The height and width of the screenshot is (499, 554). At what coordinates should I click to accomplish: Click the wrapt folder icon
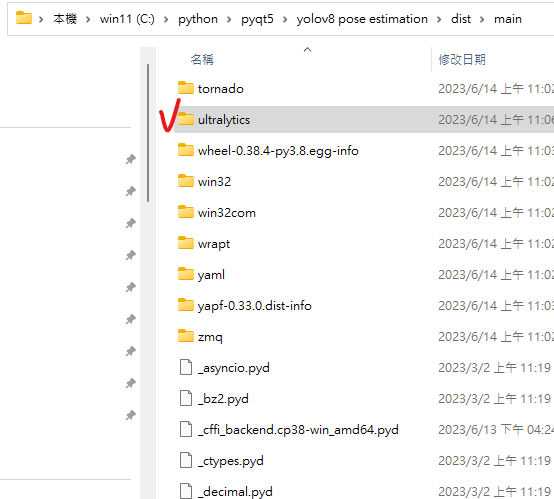[x=185, y=243]
